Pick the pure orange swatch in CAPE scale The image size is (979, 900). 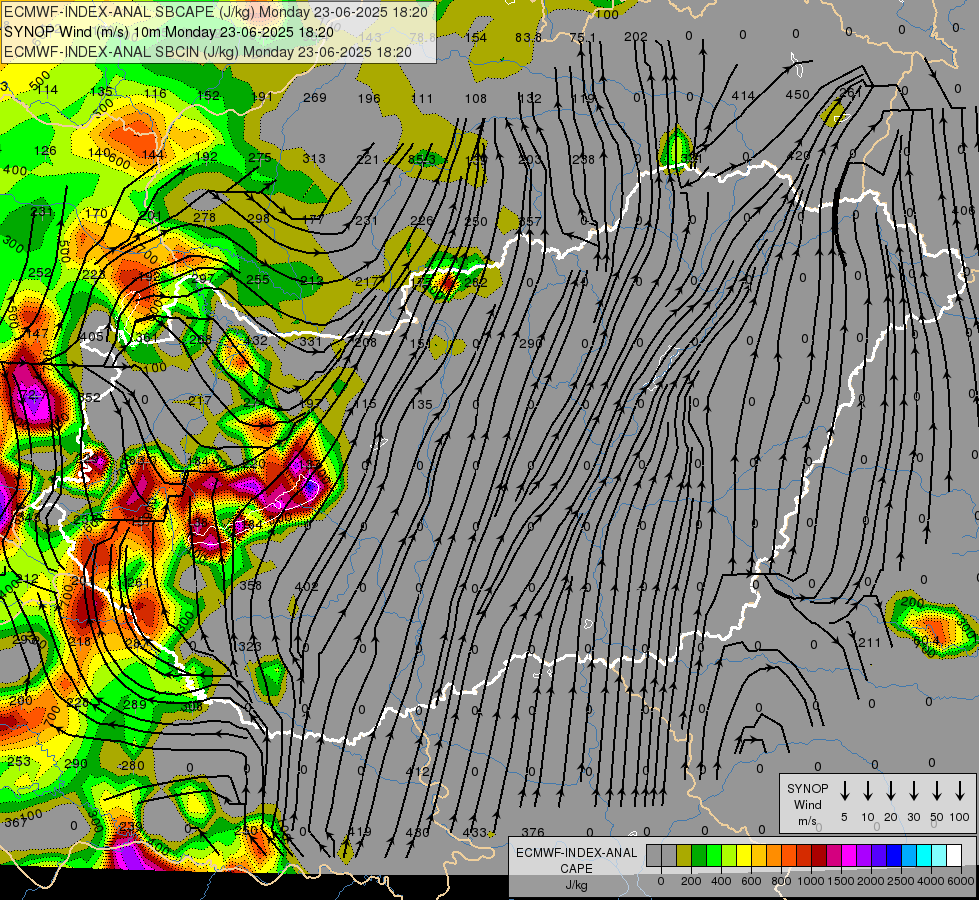pos(774,855)
